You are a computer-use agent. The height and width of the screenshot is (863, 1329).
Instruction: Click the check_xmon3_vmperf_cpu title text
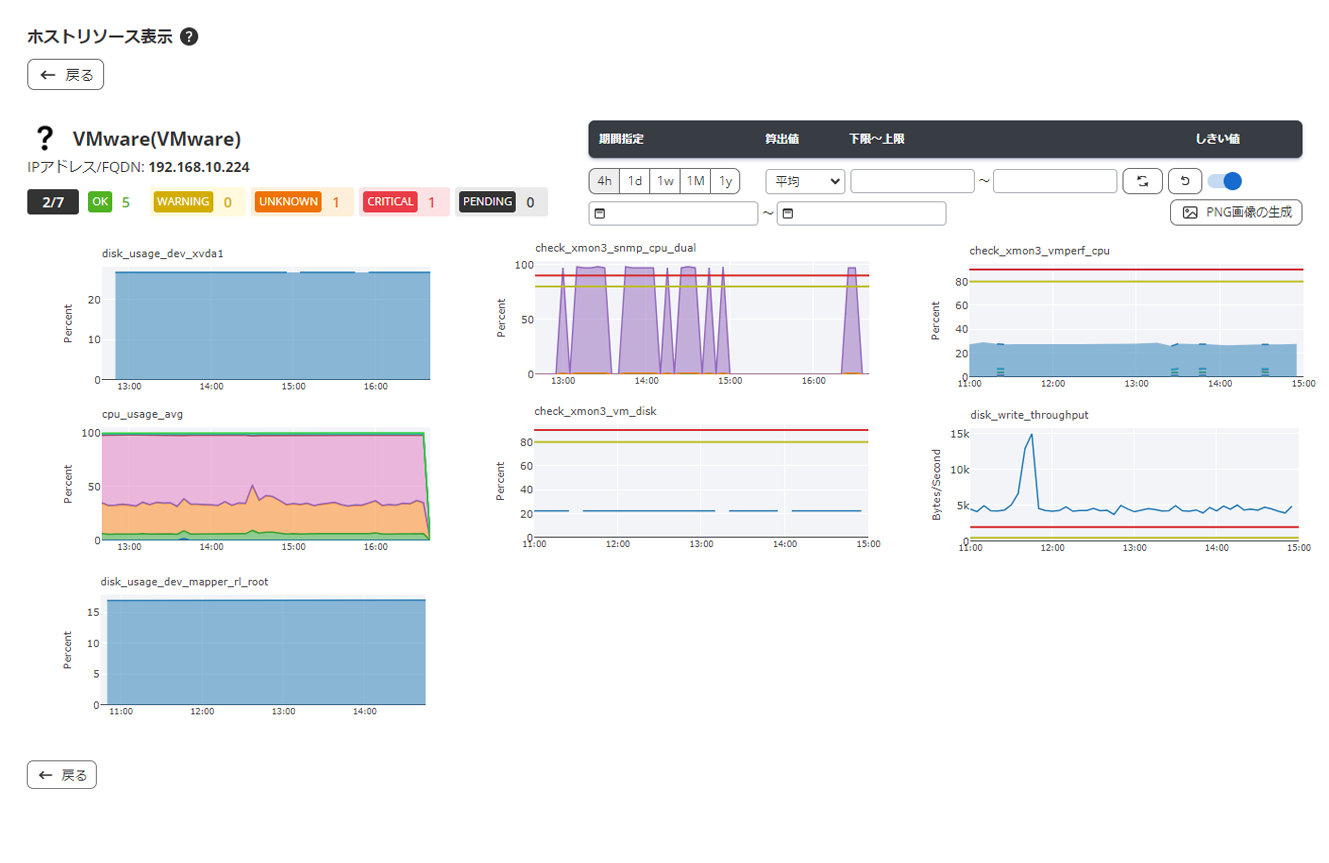point(1040,250)
